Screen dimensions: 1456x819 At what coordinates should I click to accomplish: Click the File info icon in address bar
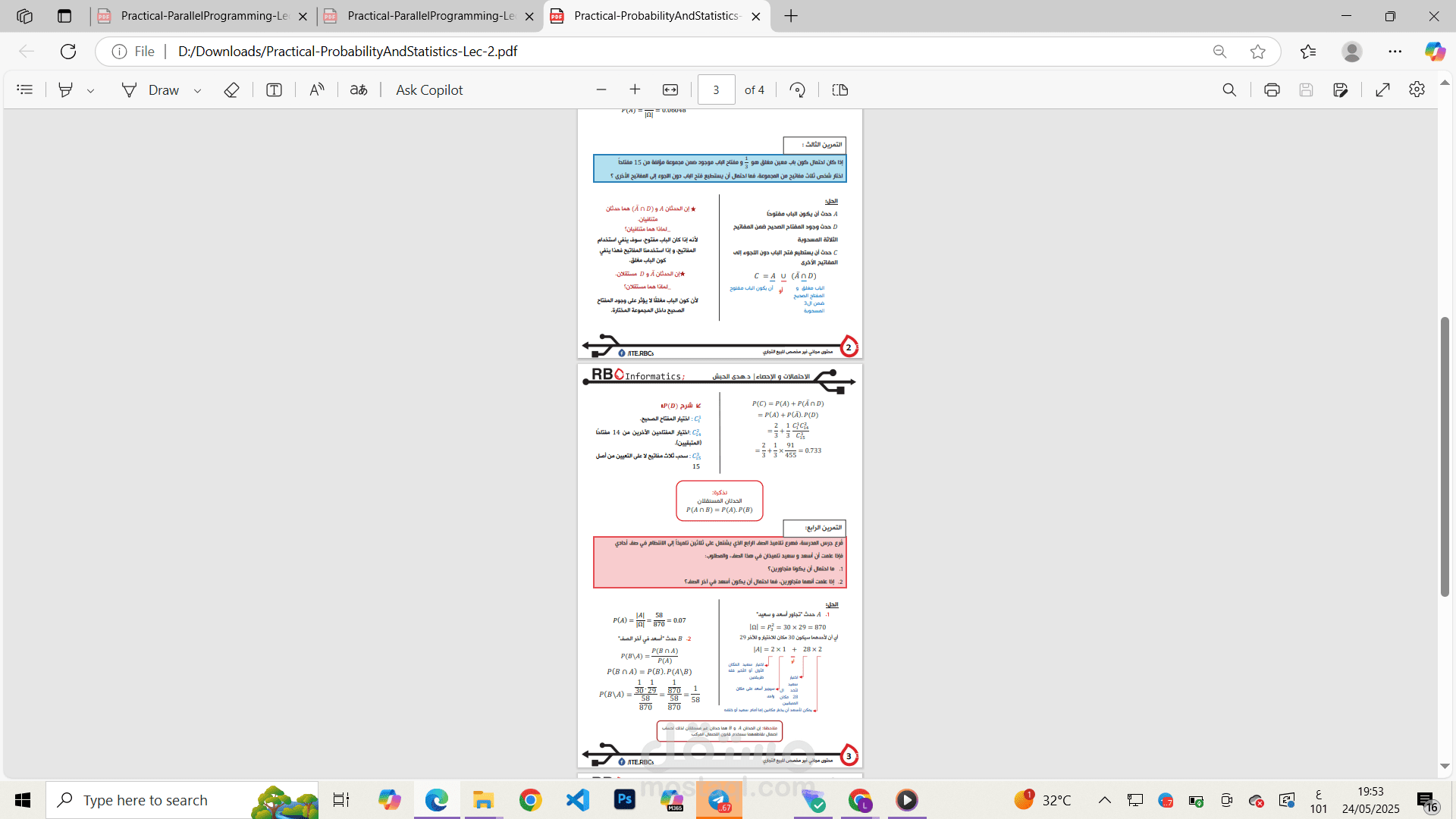click(119, 51)
